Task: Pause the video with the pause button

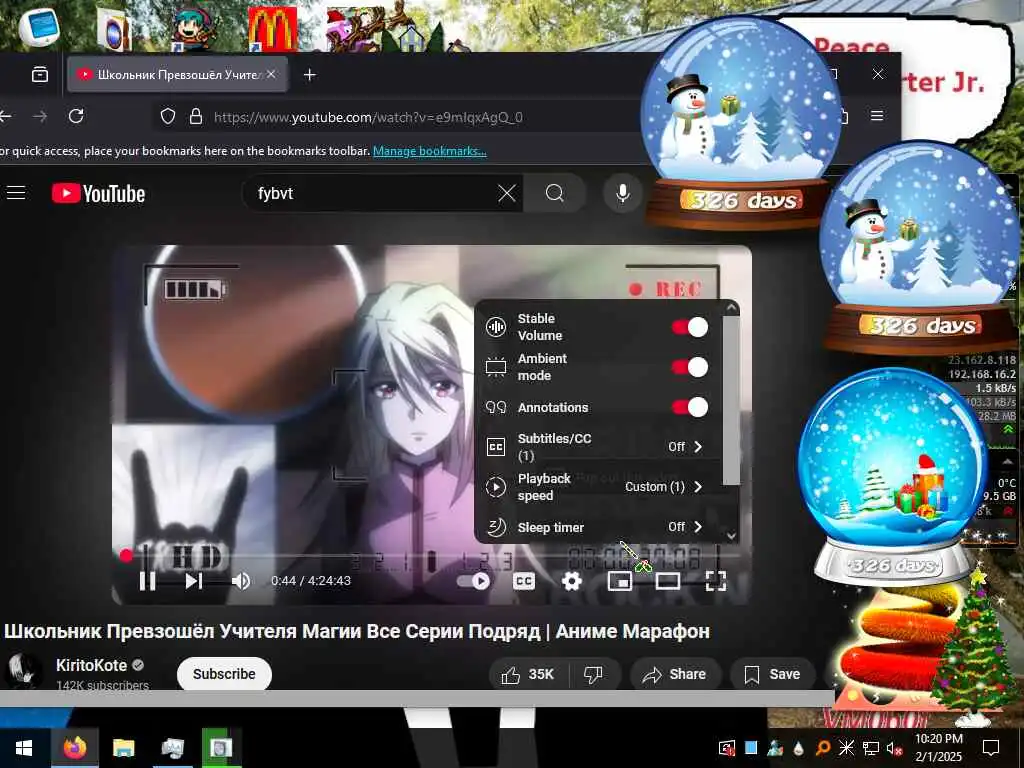Action: click(148, 581)
